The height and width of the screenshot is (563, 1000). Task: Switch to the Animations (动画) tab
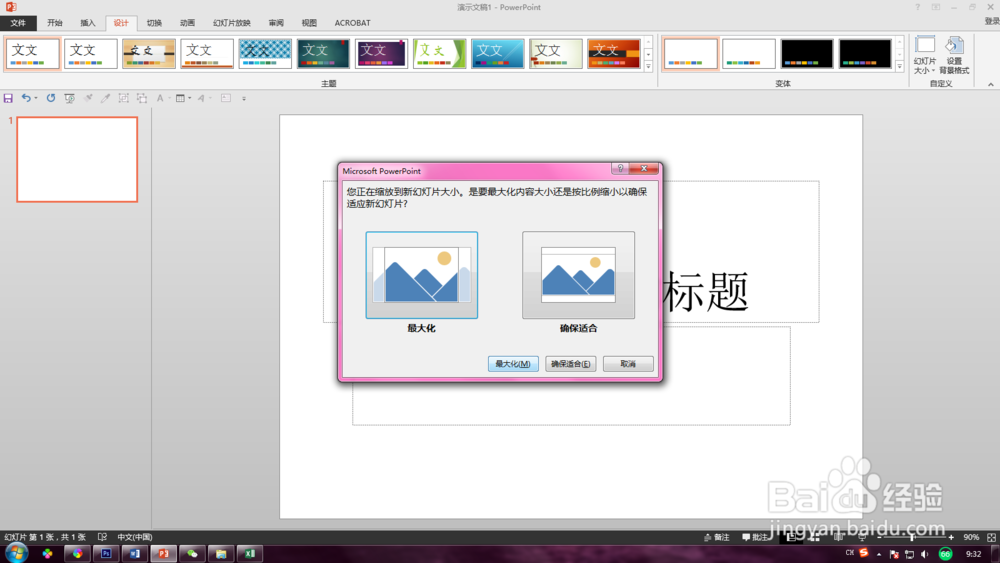tap(188, 23)
